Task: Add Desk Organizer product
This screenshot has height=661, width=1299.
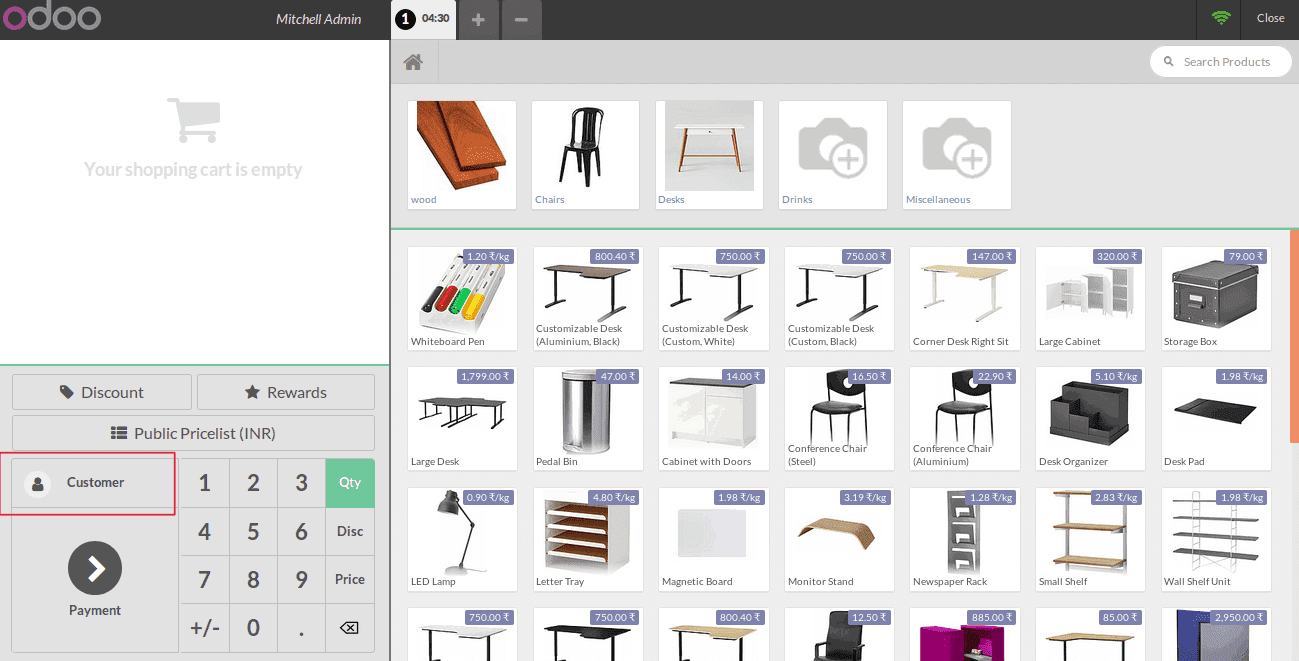Action: coord(1091,418)
